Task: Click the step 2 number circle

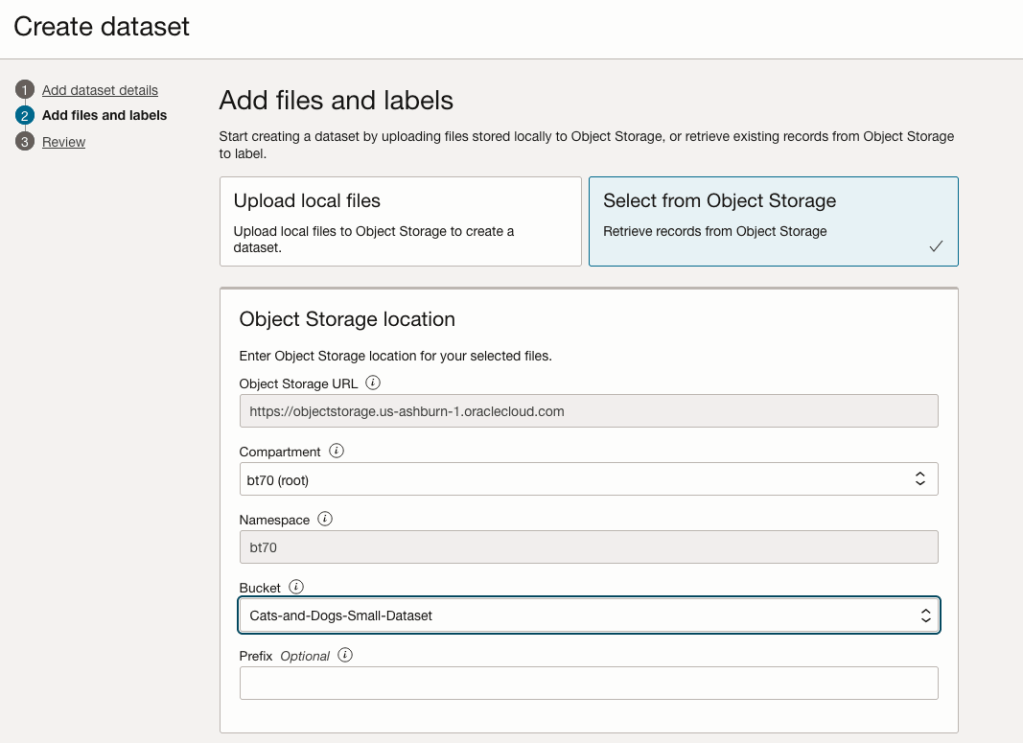Action: 24,116
